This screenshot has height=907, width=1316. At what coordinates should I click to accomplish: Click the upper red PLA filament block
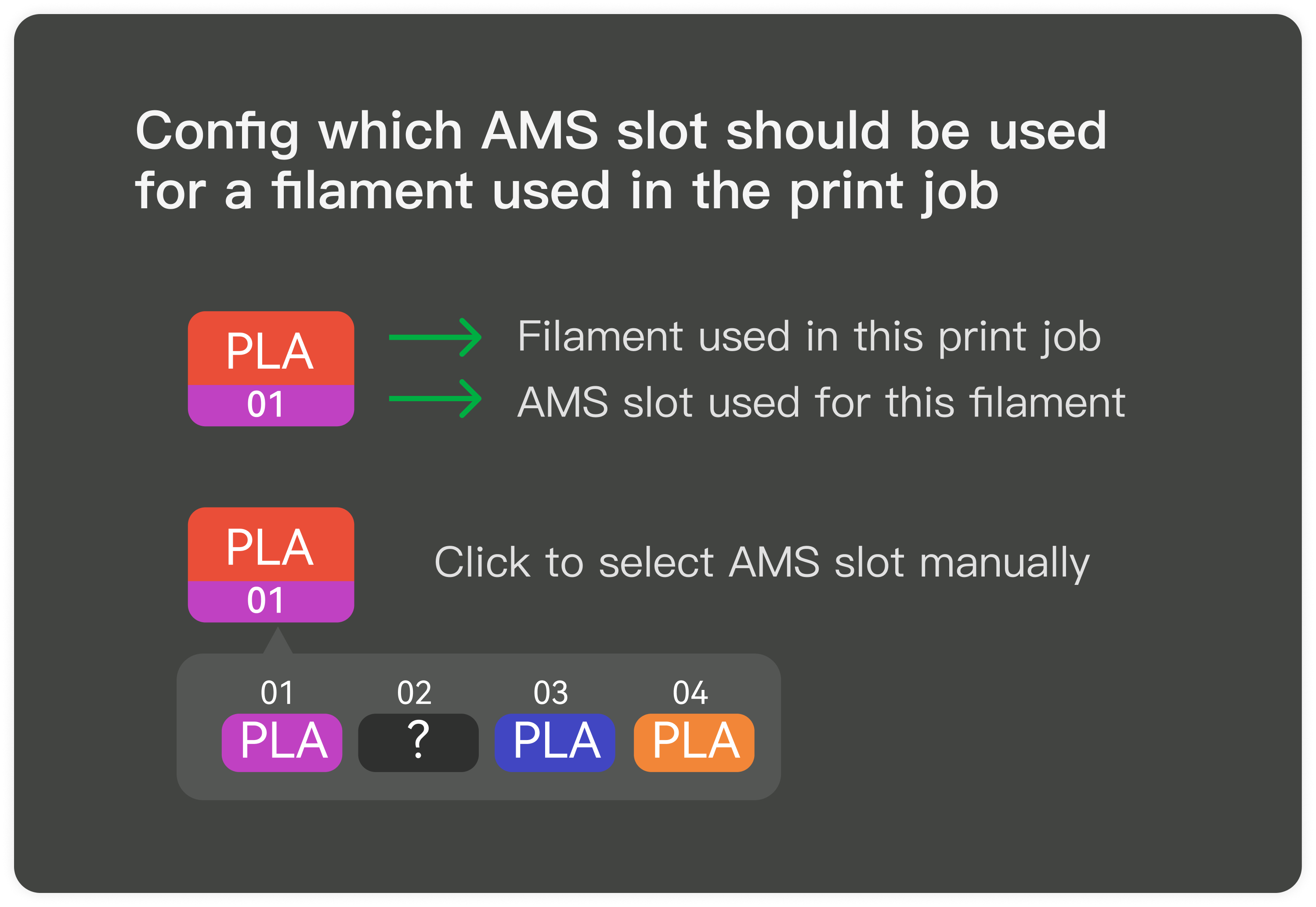tap(271, 348)
